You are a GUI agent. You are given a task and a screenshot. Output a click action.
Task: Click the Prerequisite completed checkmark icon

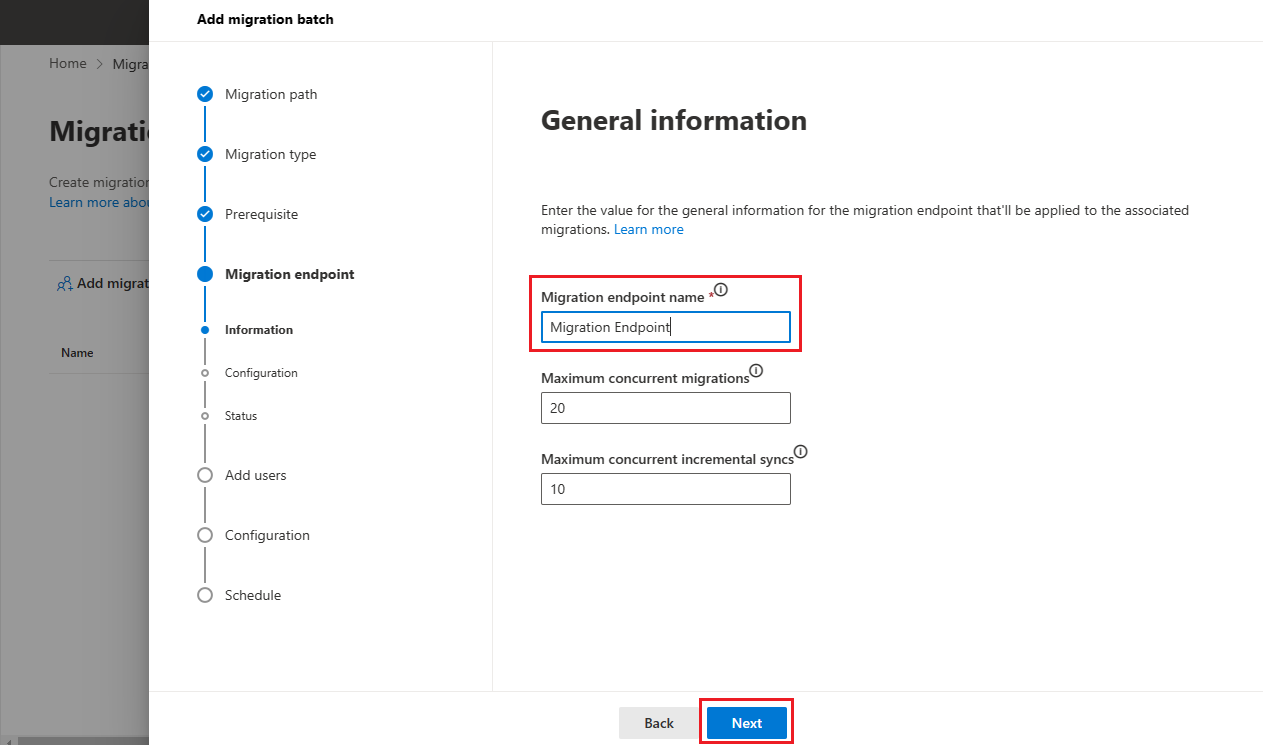205,214
